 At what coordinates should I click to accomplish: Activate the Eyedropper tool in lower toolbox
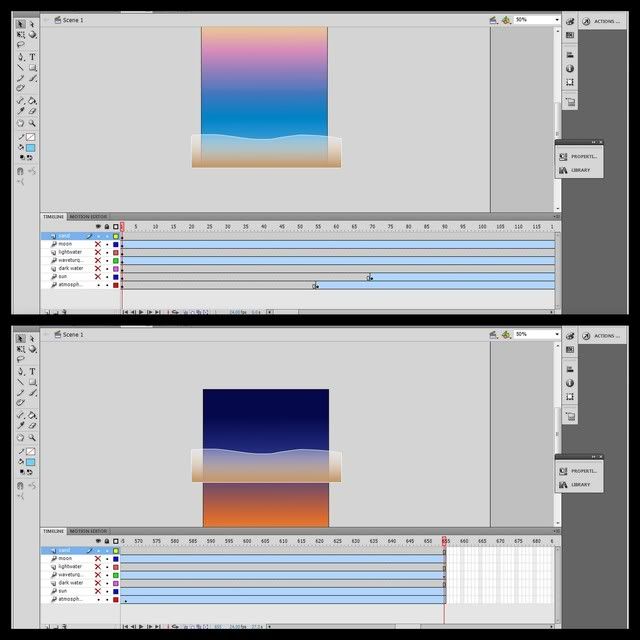tap(20, 425)
